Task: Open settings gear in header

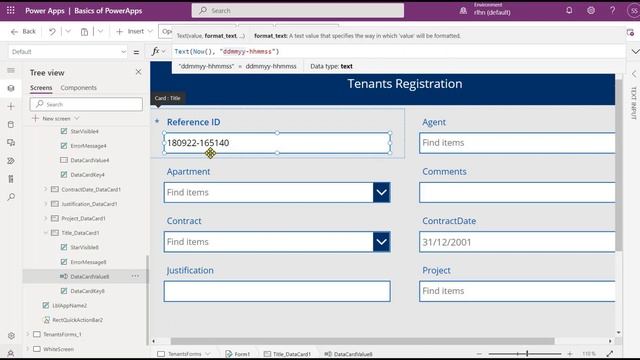Action: click(591, 10)
